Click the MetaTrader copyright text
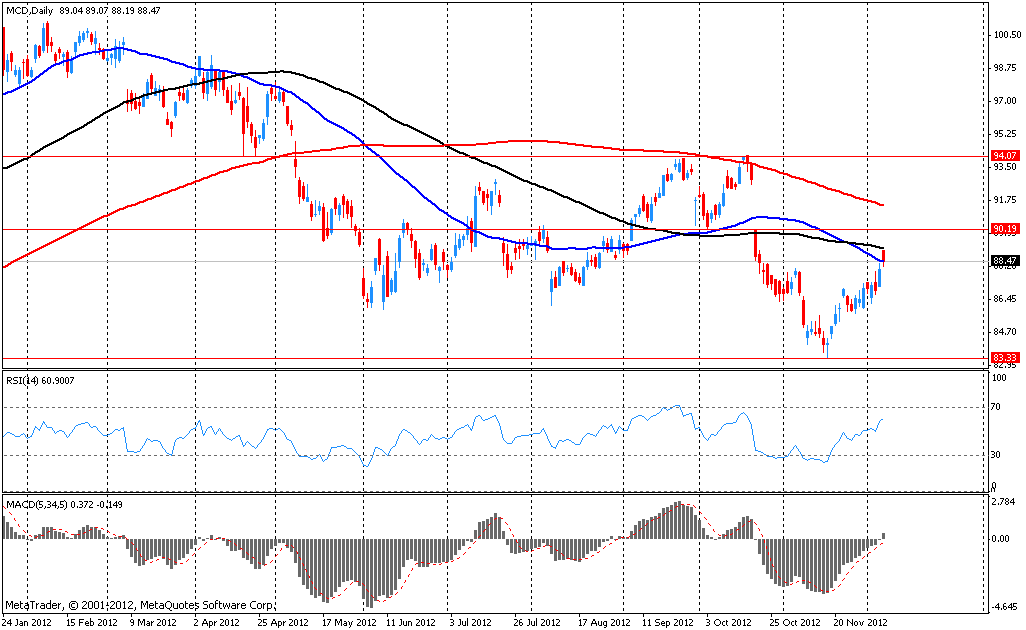This screenshot has height=630, width=1026. point(139,605)
